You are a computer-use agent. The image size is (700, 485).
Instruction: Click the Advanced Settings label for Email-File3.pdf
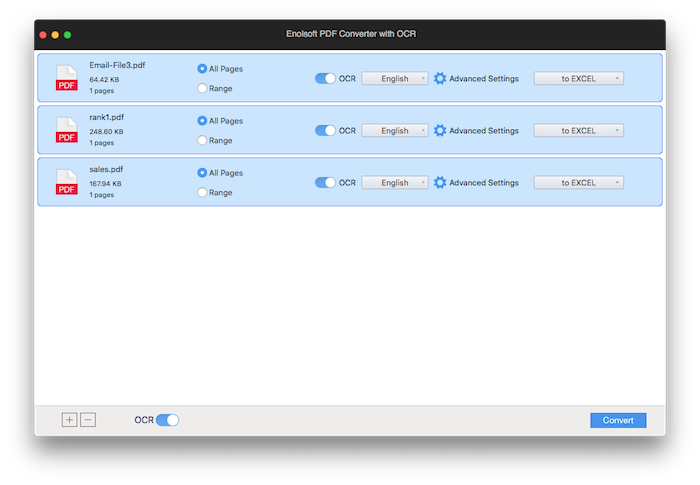coord(484,79)
